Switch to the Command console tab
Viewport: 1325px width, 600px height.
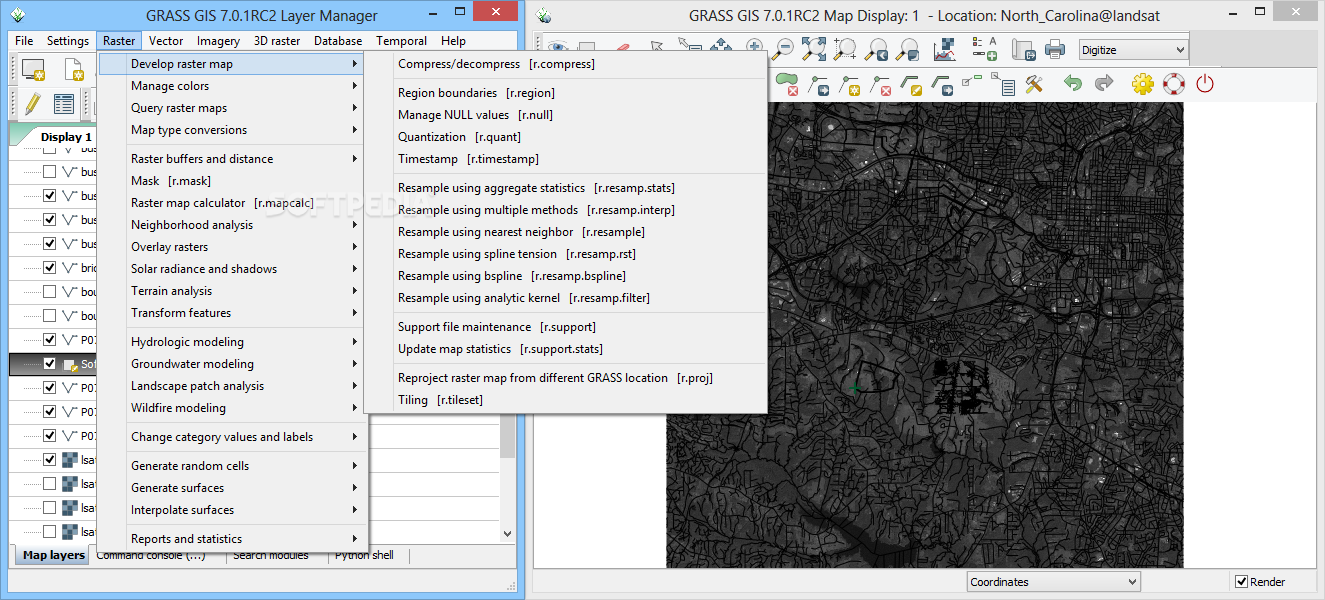pos(151,556)
